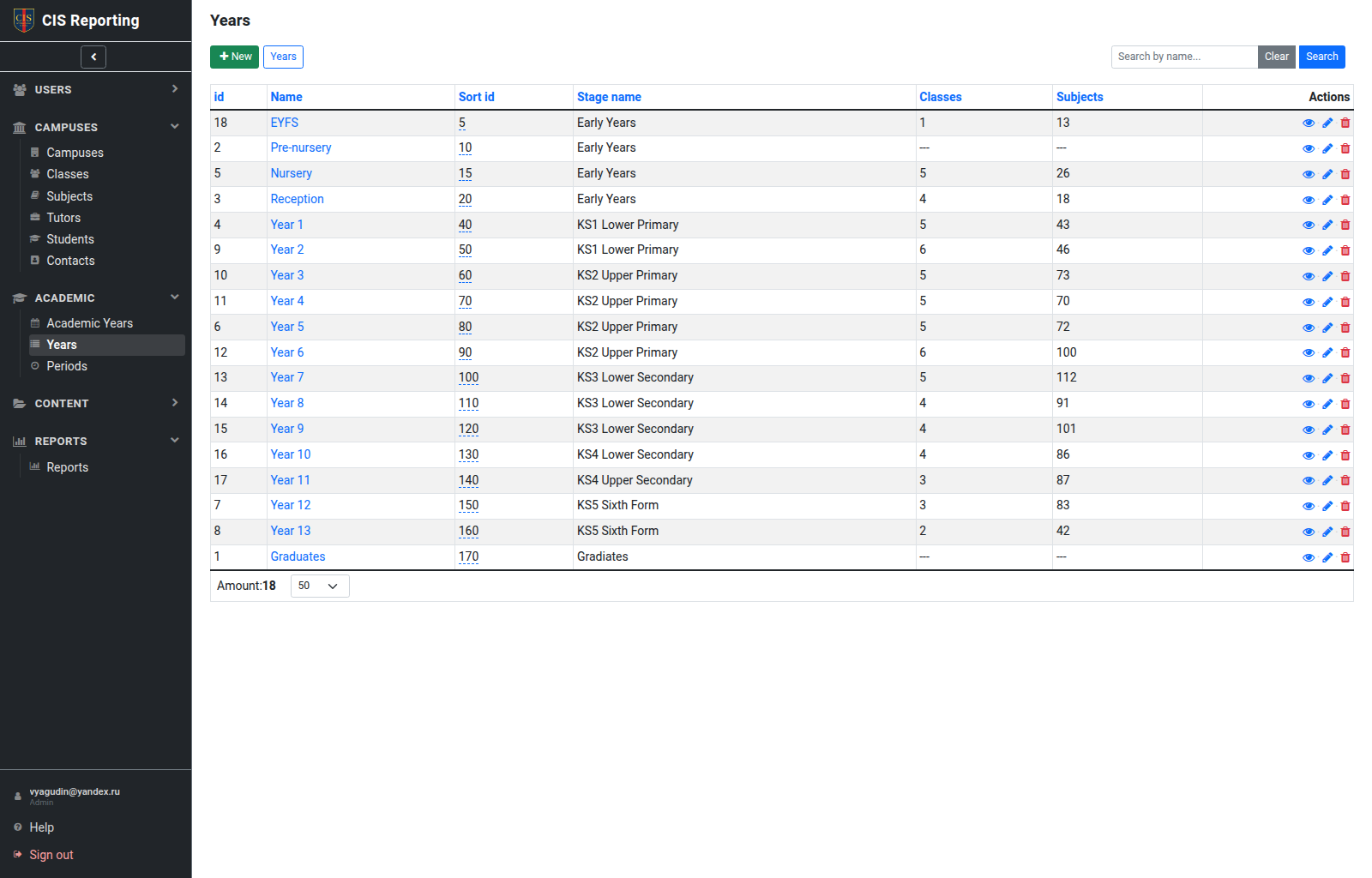Click the trash icon for Year 2
Screen dimensions: 1372x878
pos(1345,250)
